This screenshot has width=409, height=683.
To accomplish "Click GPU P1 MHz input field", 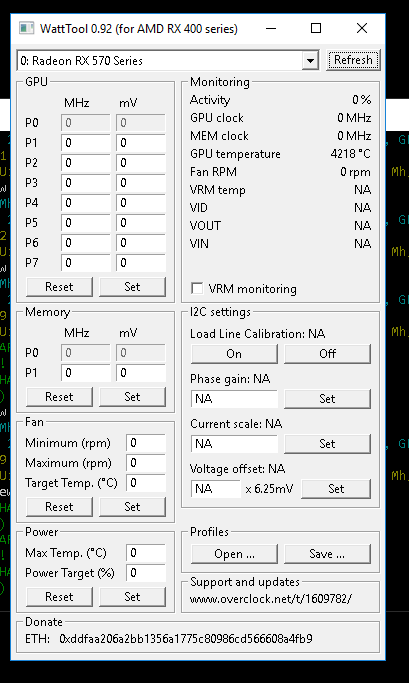I will 86,143.
